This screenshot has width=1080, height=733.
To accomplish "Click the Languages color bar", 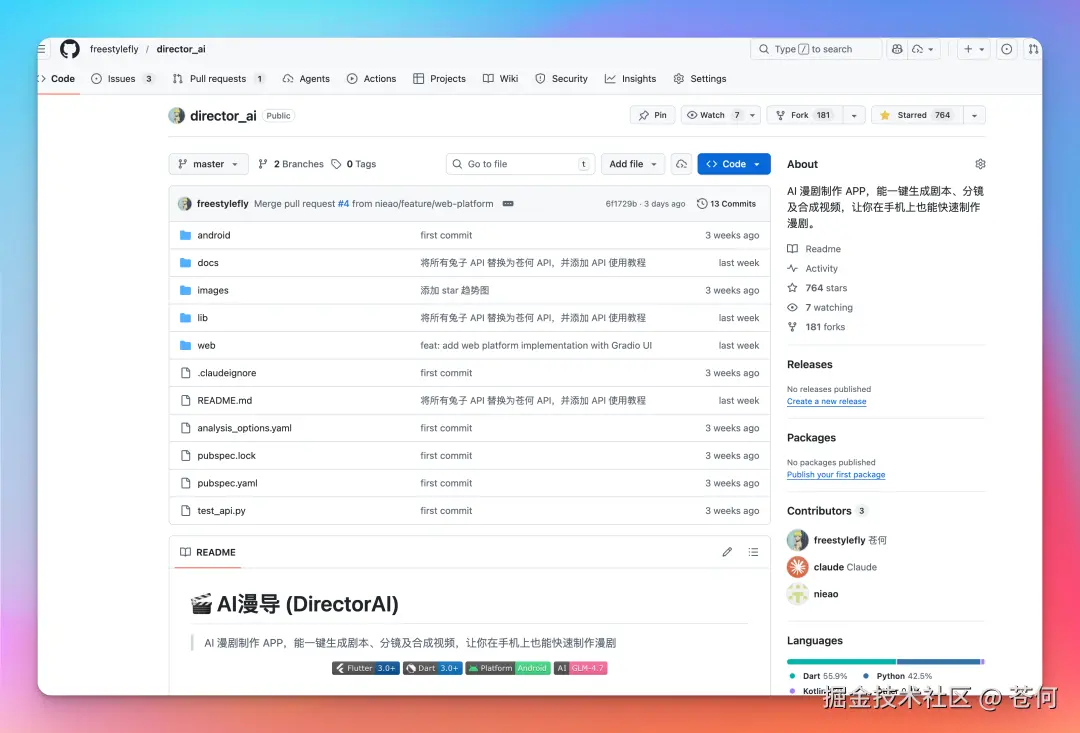I will pyautogui.click(x=884, y=661).
